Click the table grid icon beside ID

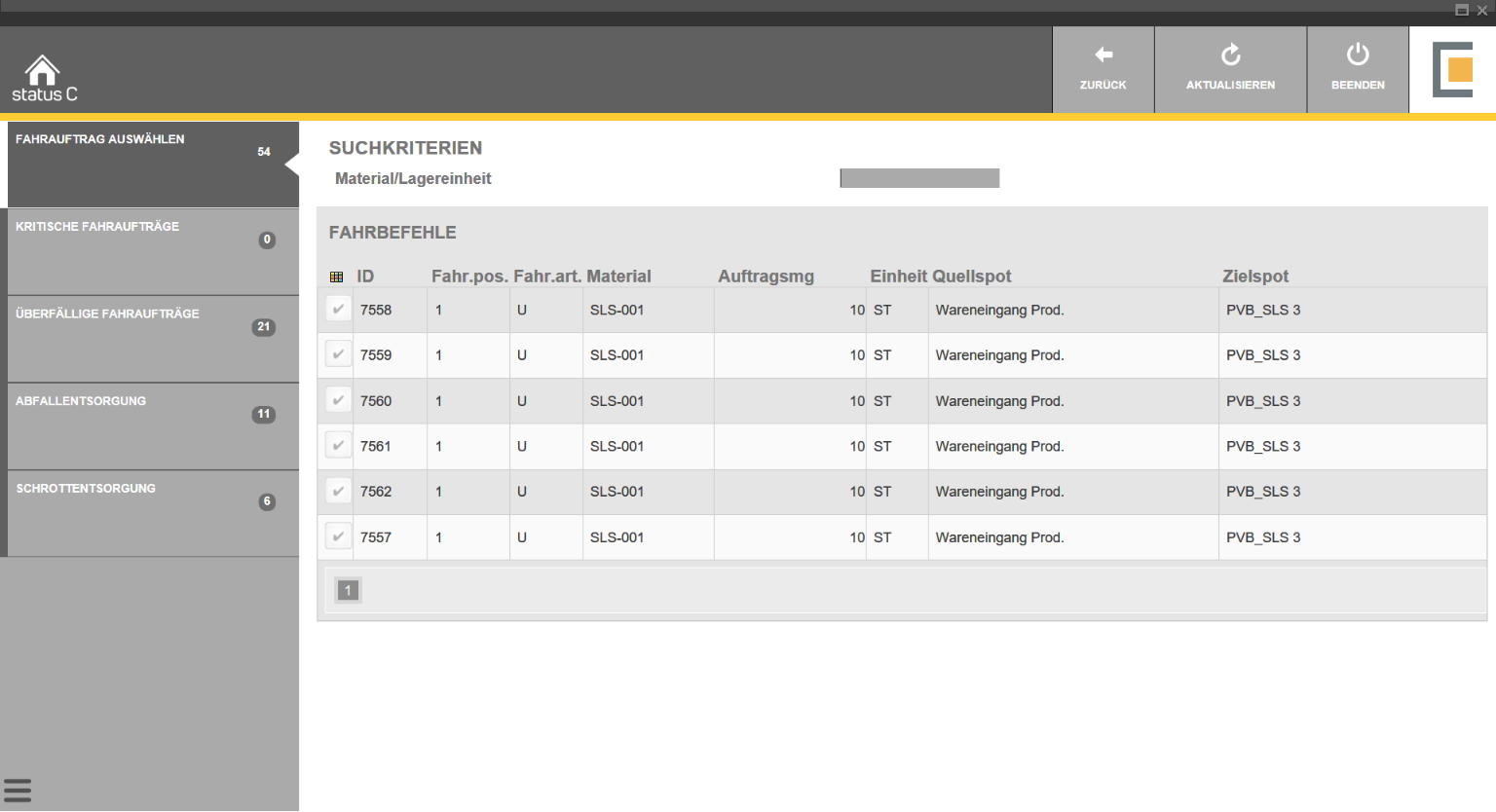coord(337,277)
